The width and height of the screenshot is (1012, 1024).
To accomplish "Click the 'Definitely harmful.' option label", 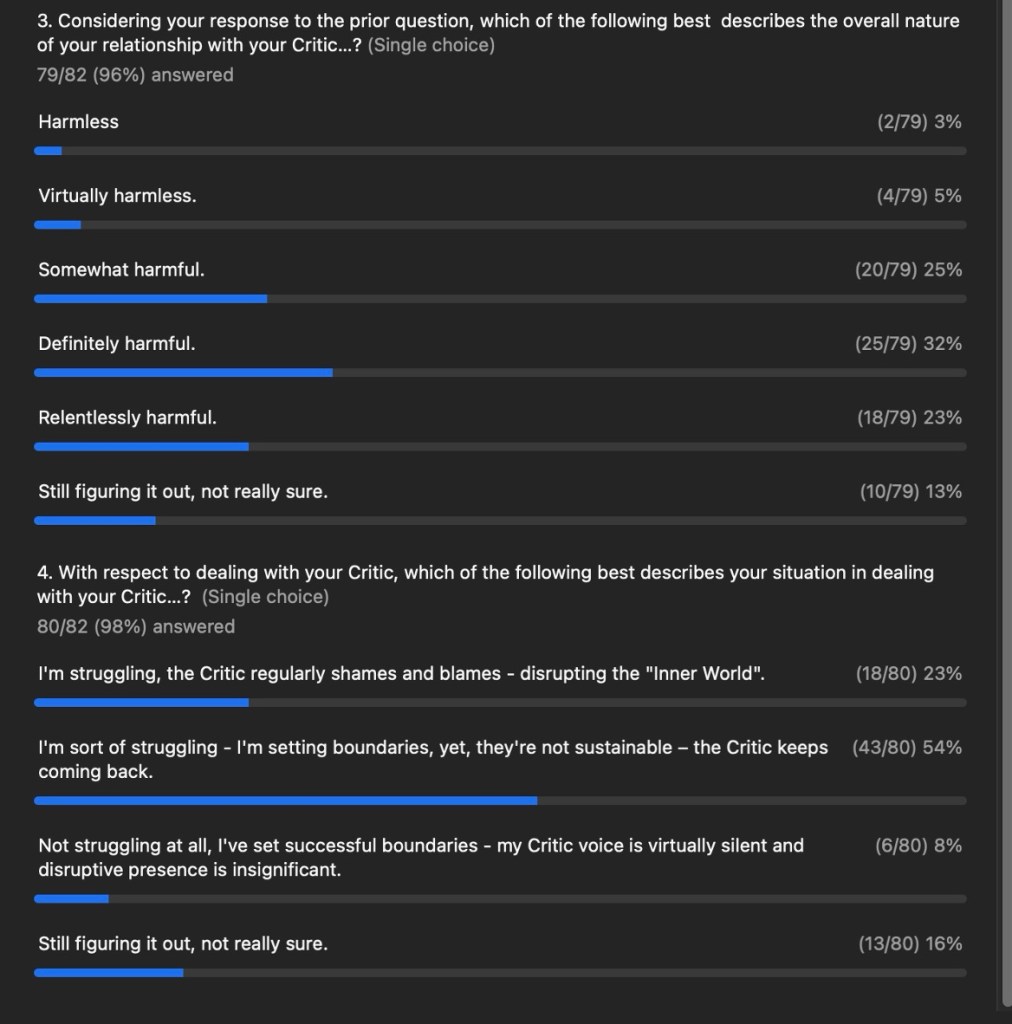I will 116,344.
